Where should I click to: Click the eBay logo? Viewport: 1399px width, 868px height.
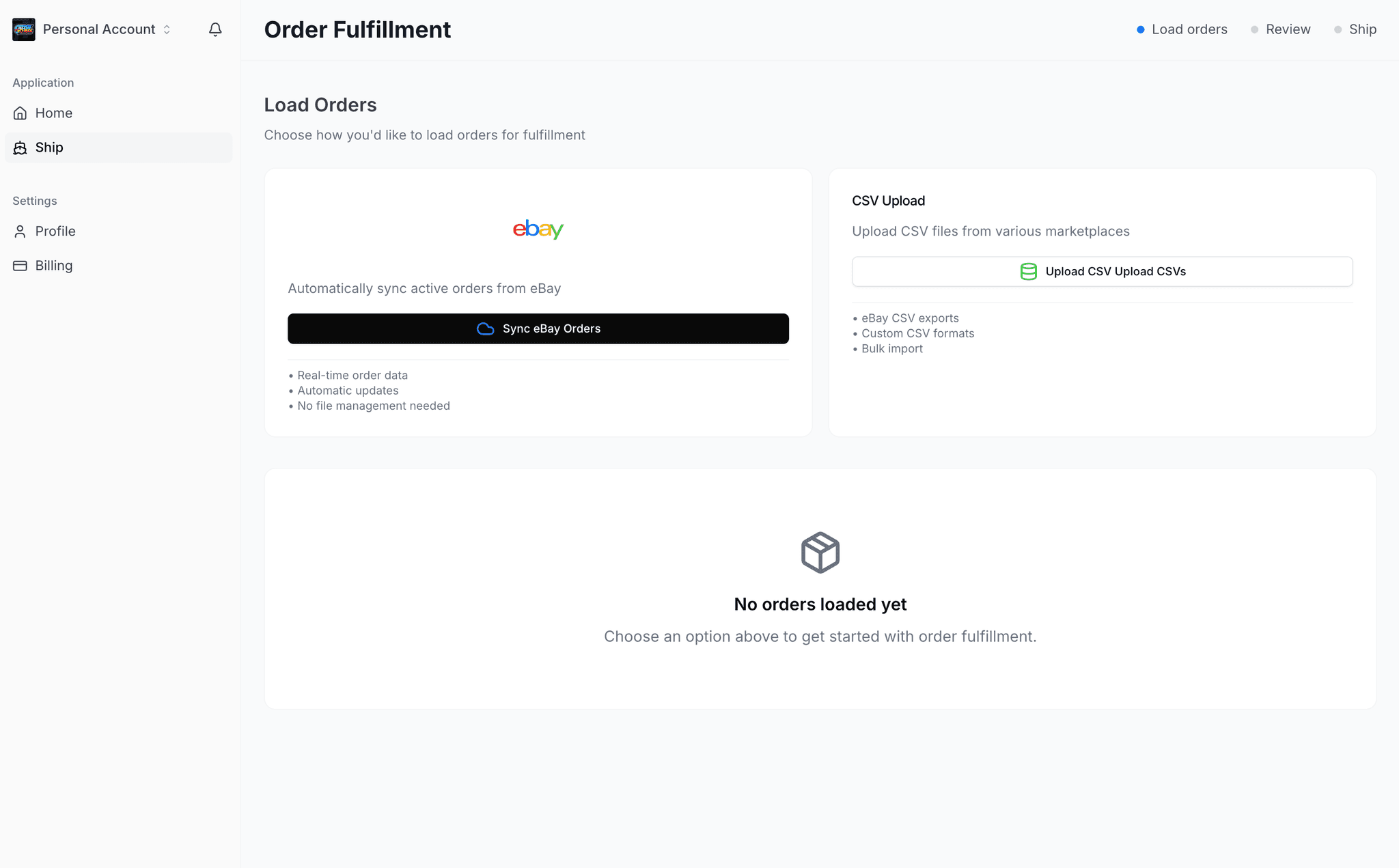[538, 229]
